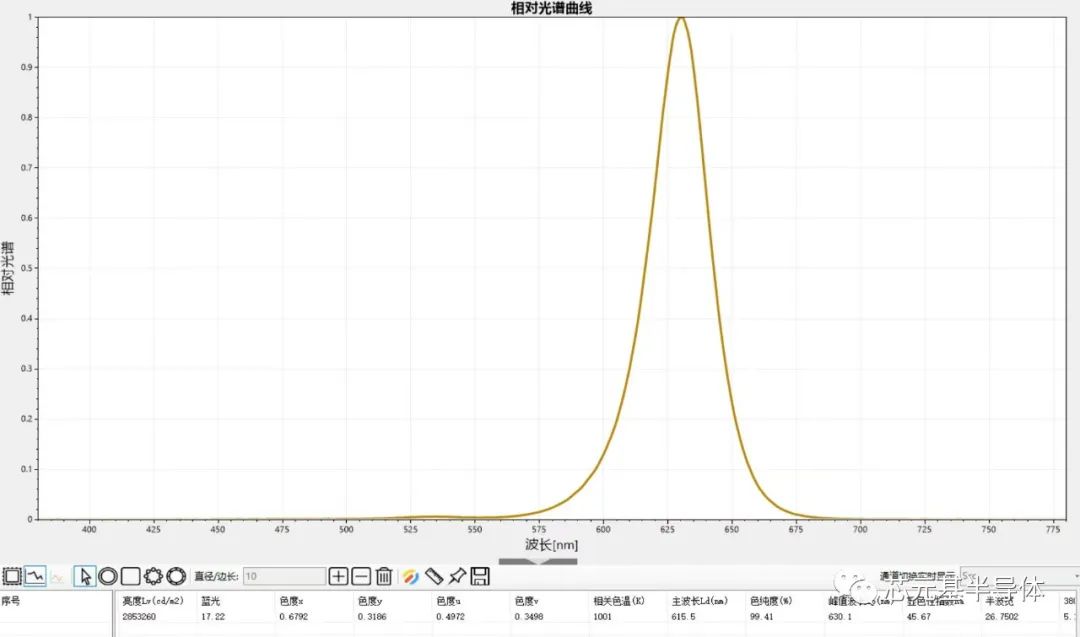Choose the rounded square region tool
The width and height of the screenshot is (1080, 637).
[x=130, y=576]
